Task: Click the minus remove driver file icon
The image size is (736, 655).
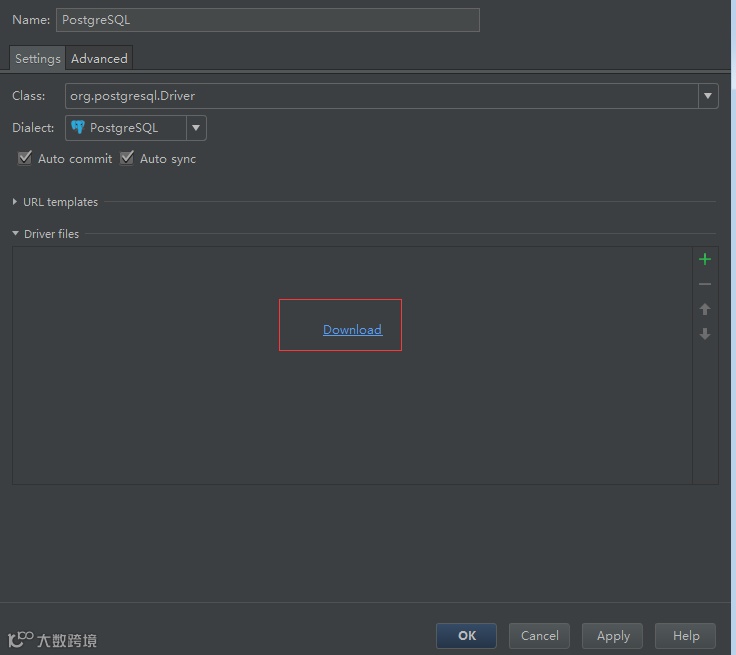Action: pos(705,284)
